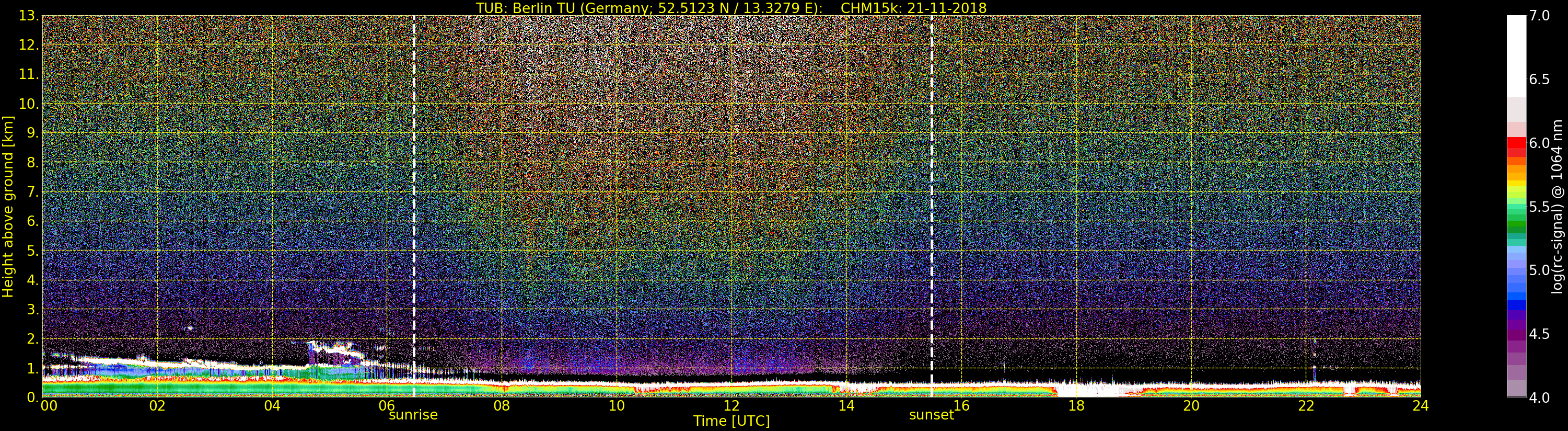Click the '16' time axis tick label
This screenshot has width=1568, height=431.
click(x=961, y=405)
